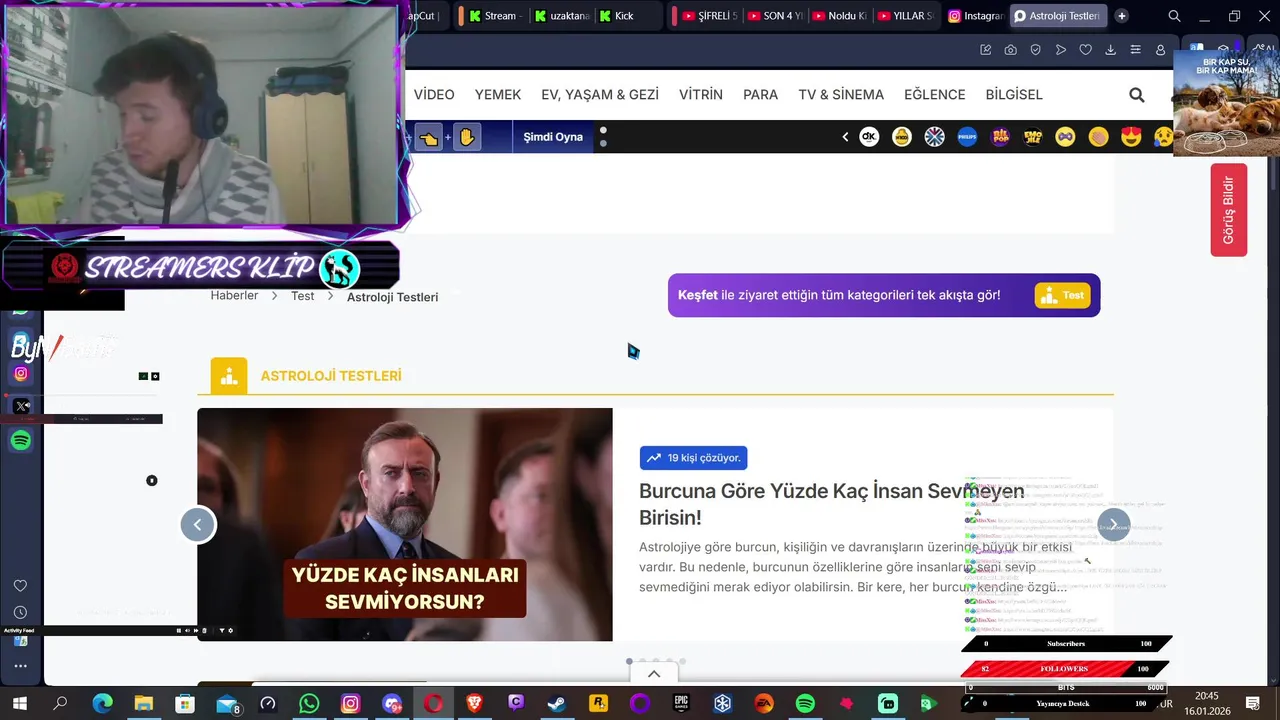
Task: Click the 19 kişi çözüyor badge
Action: click(x=693, y=458)
